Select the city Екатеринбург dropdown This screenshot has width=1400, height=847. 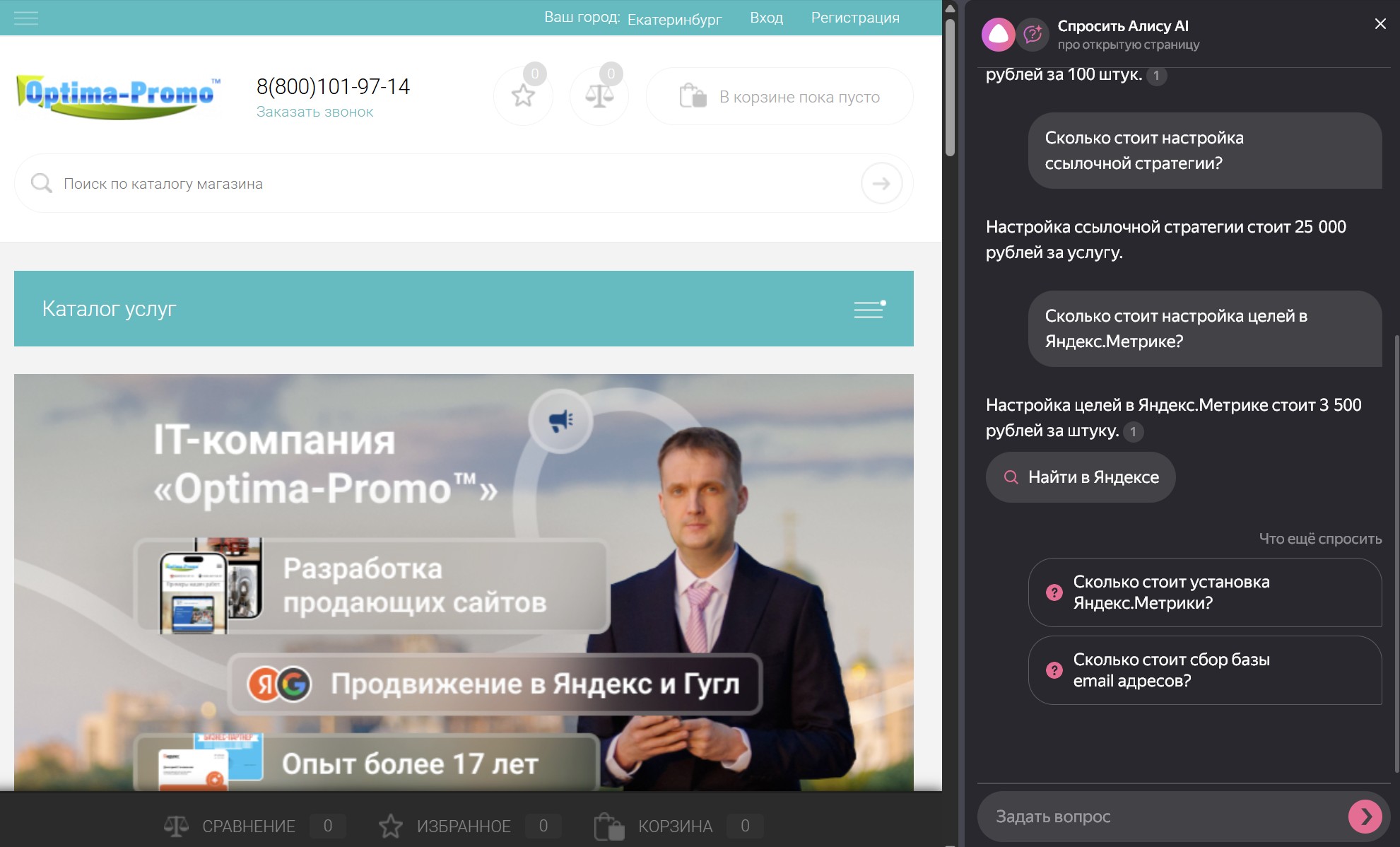point(673,20)
